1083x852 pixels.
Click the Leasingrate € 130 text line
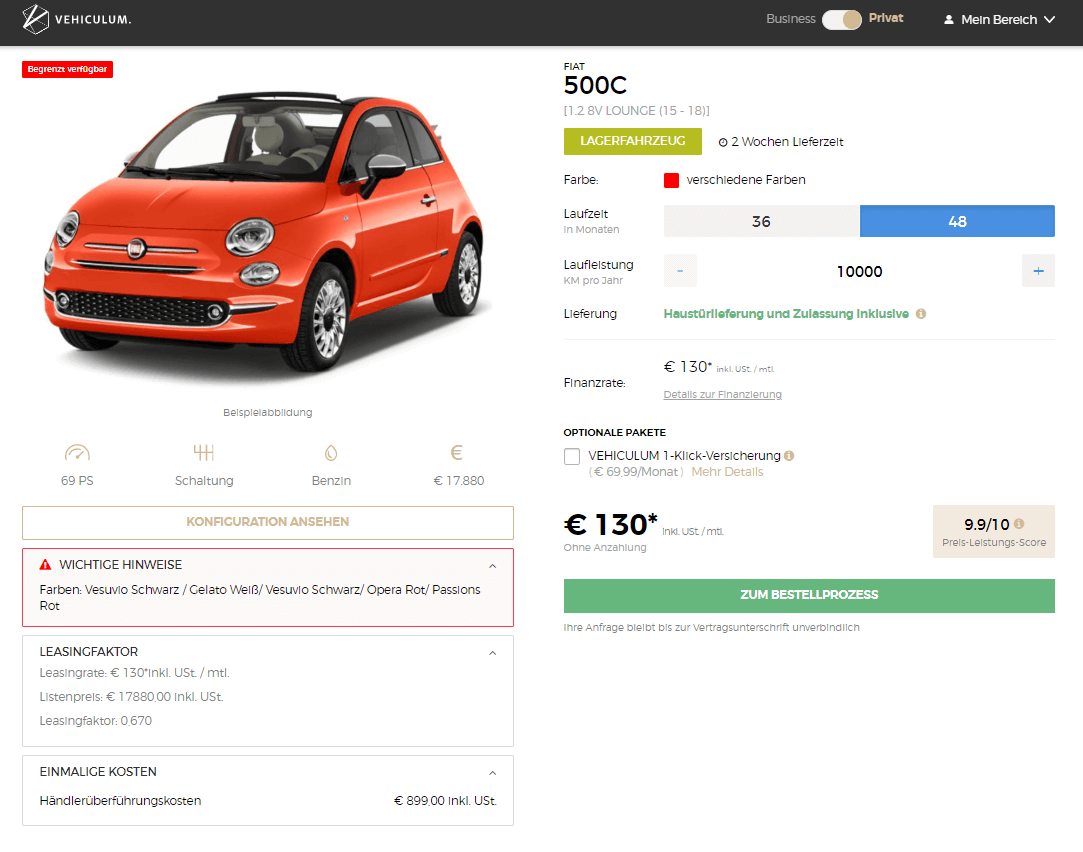(135, 672)
